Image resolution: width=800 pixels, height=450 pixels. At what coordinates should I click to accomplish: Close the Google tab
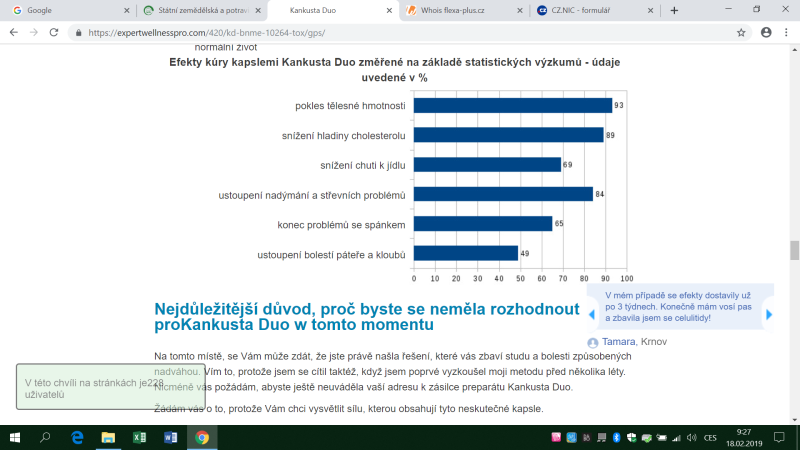[x=127, y=10]
